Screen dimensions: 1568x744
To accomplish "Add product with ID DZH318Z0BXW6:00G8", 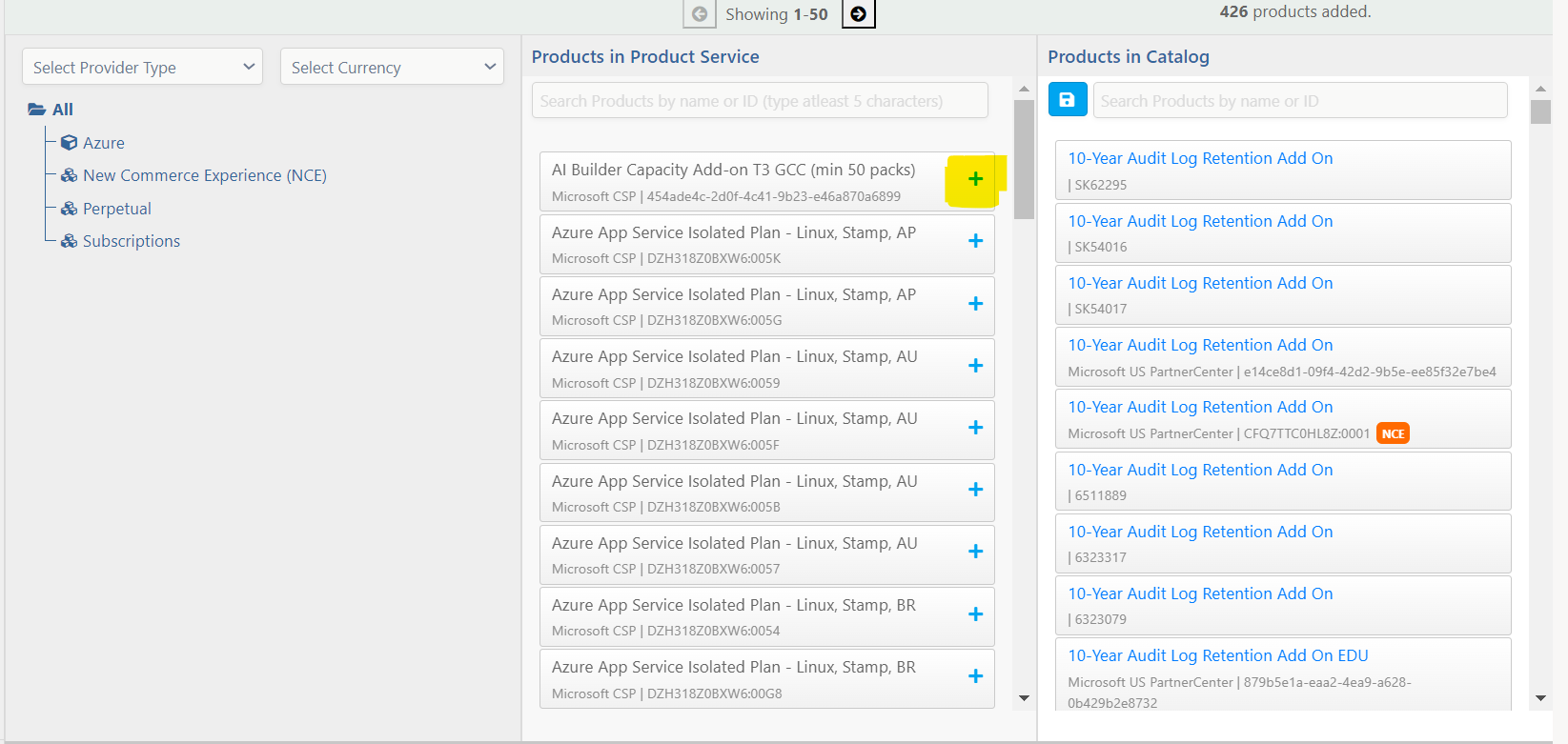I will click(975, 676).
